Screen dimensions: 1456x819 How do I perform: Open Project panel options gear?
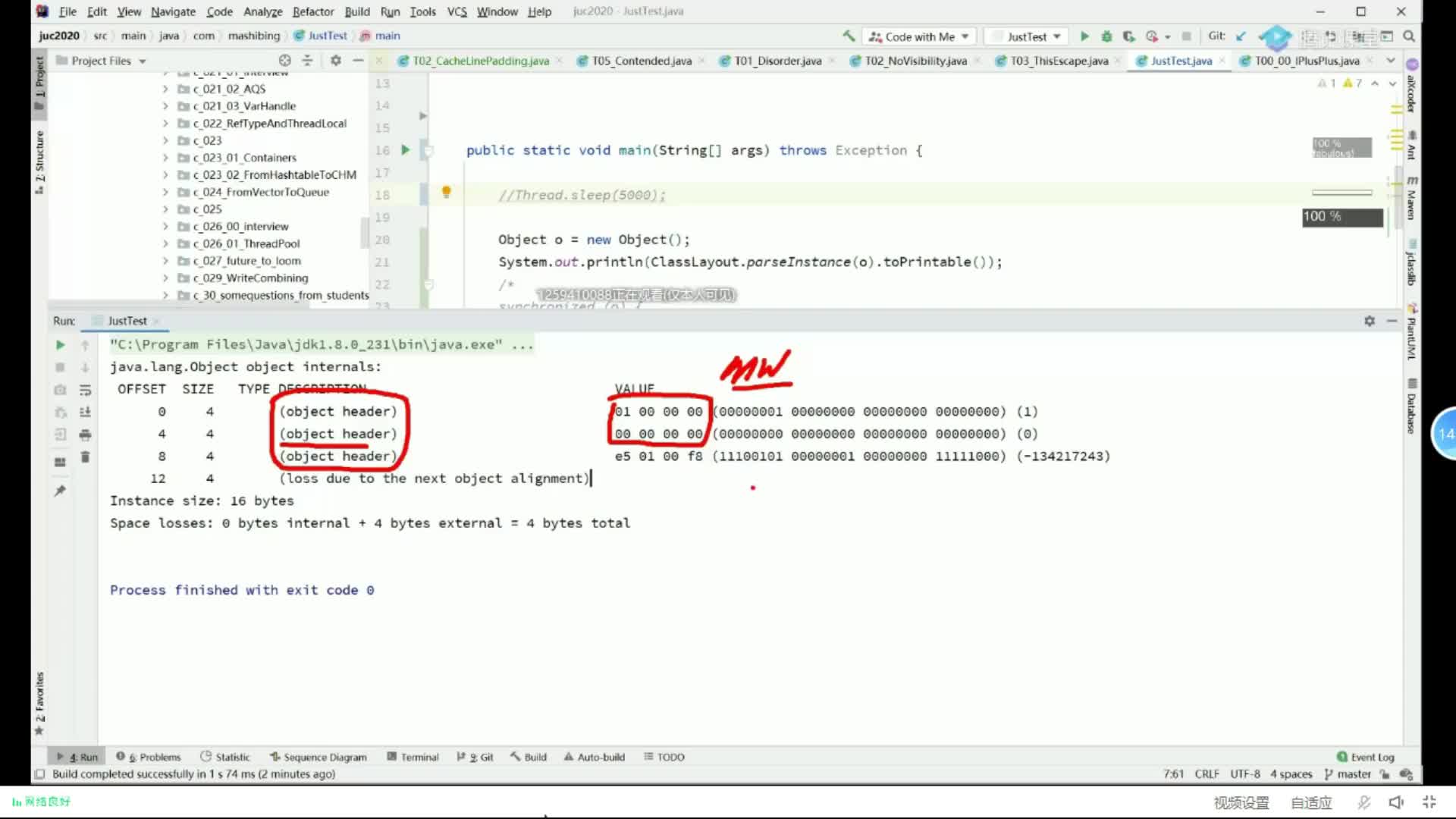pyautogui.click(x=335, y=61)
